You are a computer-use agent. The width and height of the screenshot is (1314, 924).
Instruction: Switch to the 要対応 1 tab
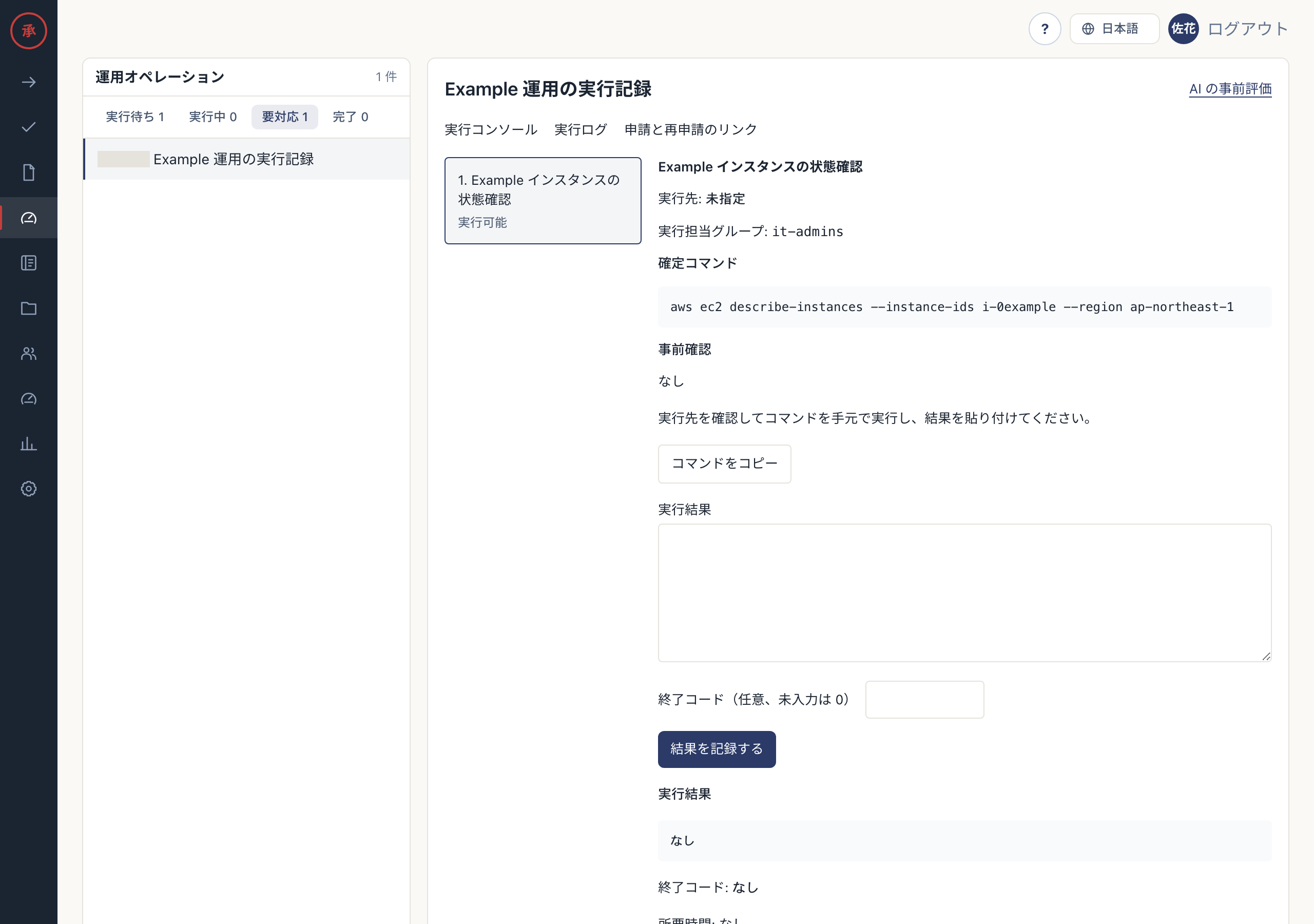pyautogui.click(x=284, y=117)
